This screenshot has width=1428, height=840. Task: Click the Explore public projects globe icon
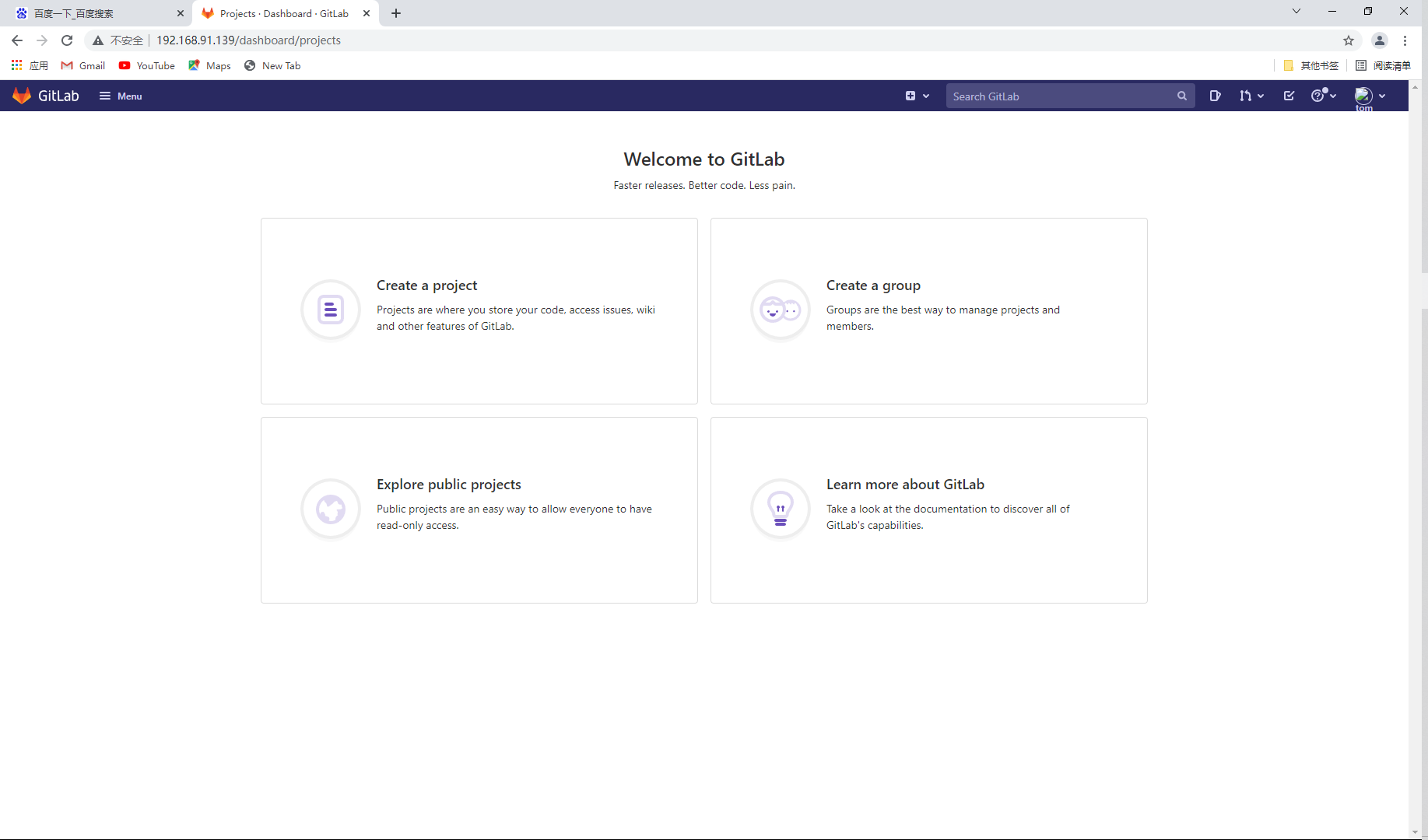pyautogui.click(x=331, y=509)
